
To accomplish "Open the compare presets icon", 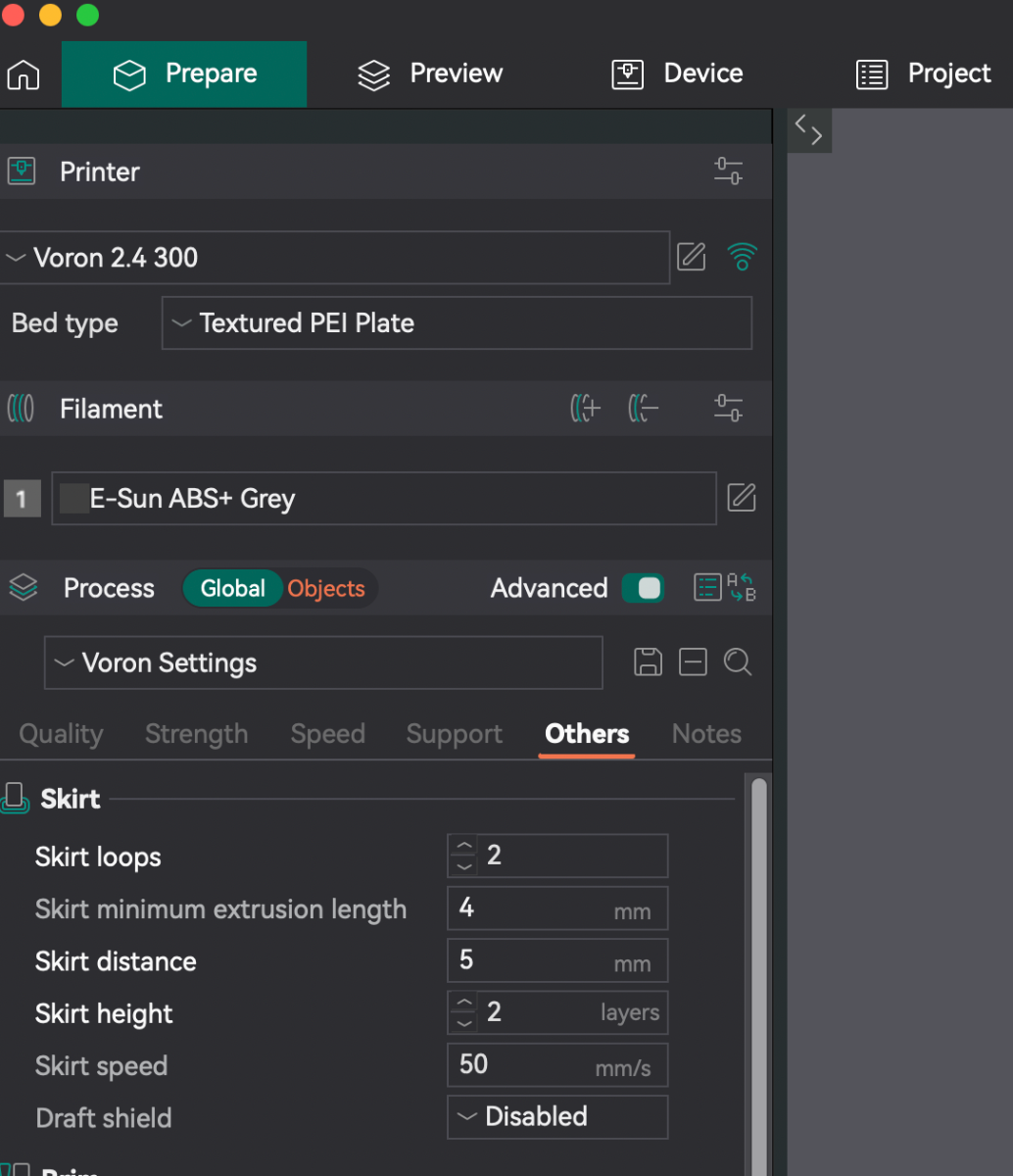I will pyautogui.click(x=725, y=588).
